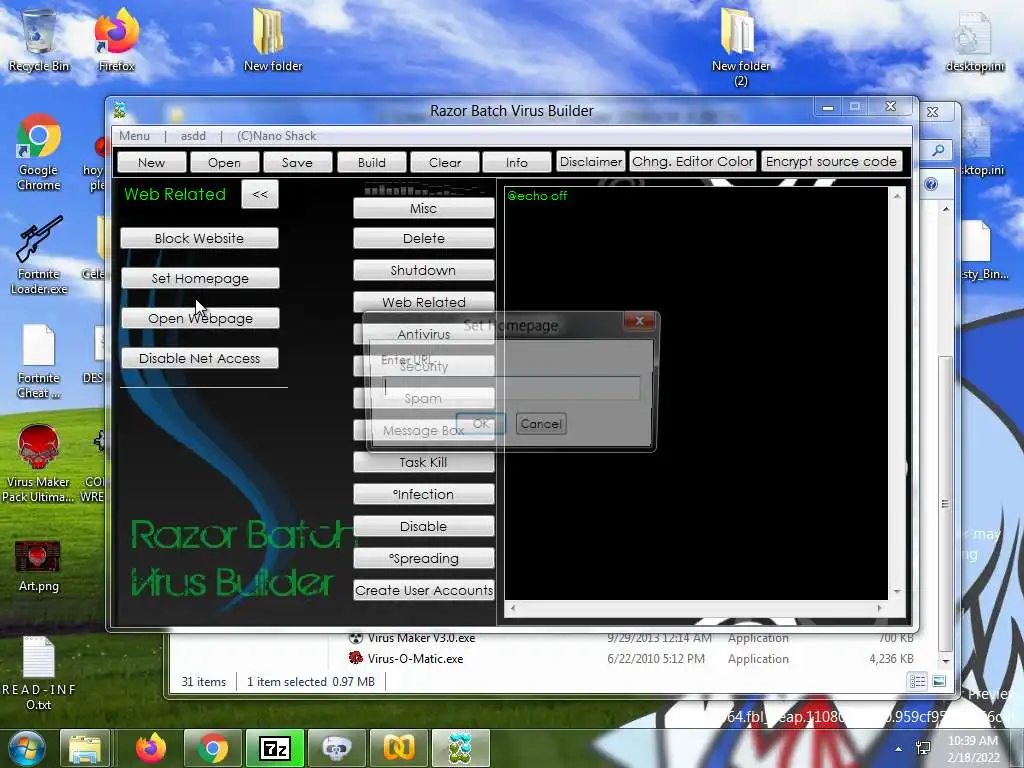Select the desktop.ini file at the top right
Viewport: 1024px width, 768px height.
[x=975, y=43]
